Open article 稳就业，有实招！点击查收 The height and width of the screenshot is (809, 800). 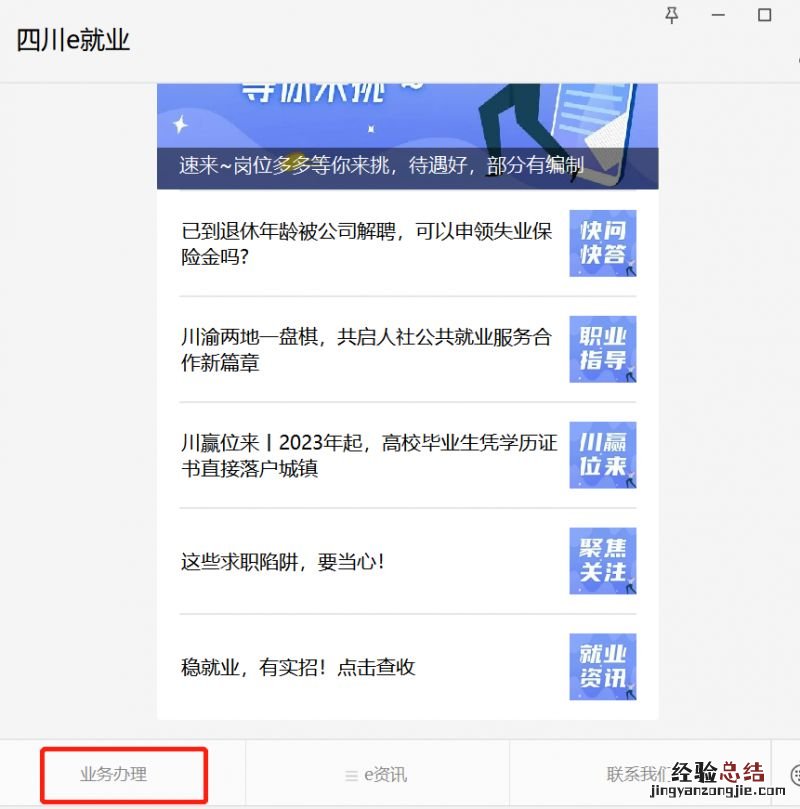click(x=298, y=667)
